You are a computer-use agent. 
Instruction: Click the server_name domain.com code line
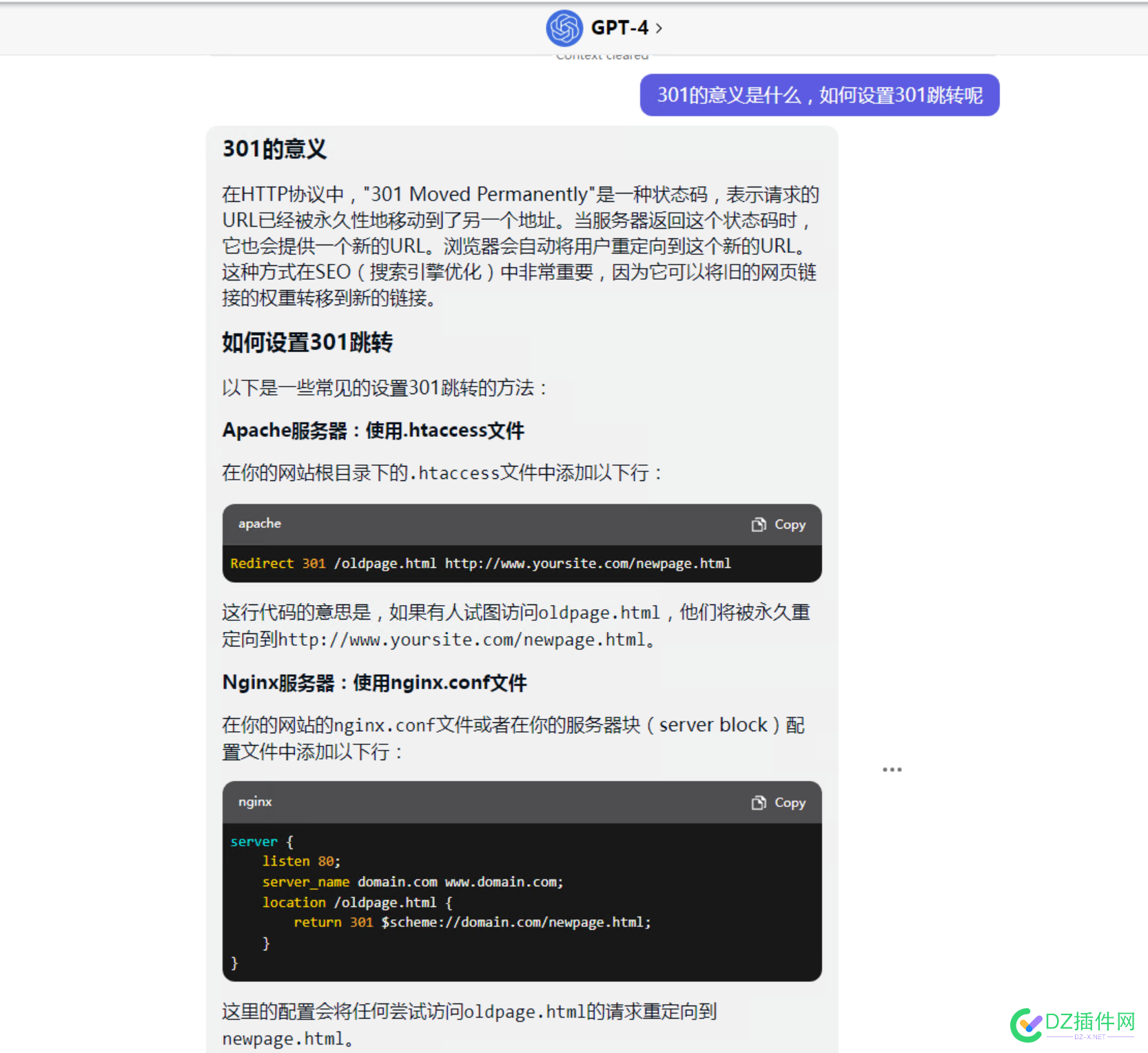(412, 882)
